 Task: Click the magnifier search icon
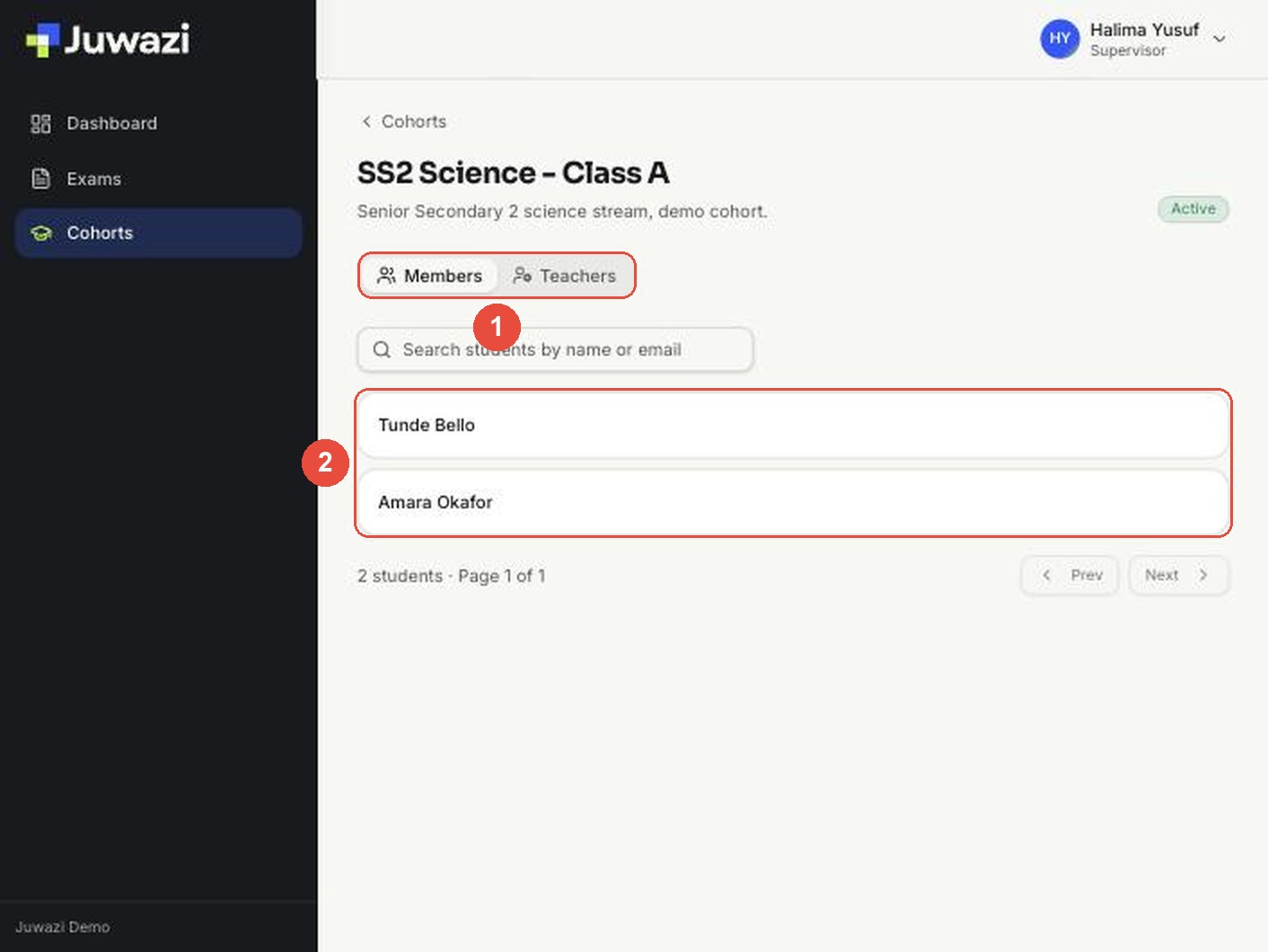tap(382, 349)
